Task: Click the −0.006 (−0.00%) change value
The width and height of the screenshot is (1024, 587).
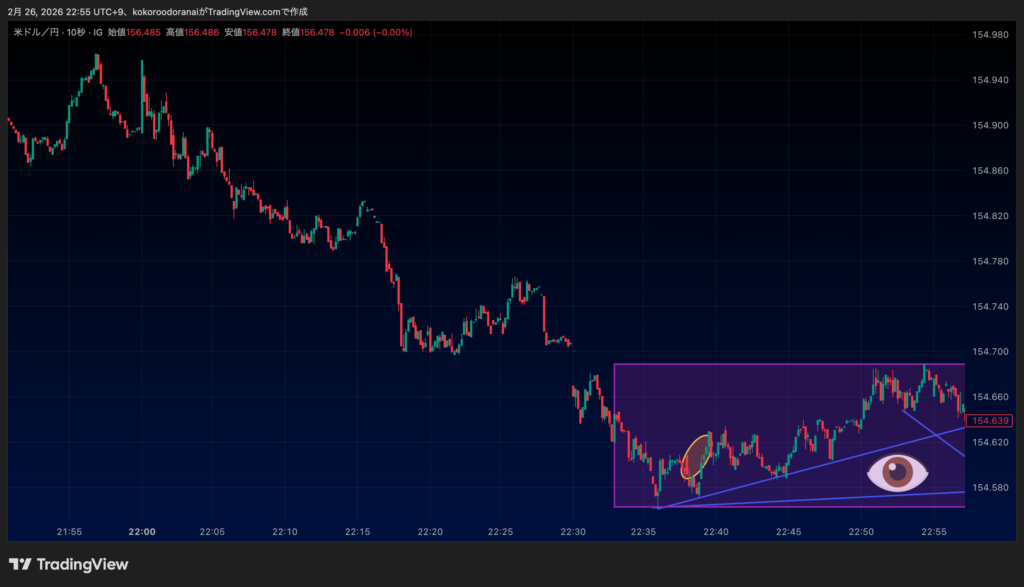Action: click(x=376, y=32)
